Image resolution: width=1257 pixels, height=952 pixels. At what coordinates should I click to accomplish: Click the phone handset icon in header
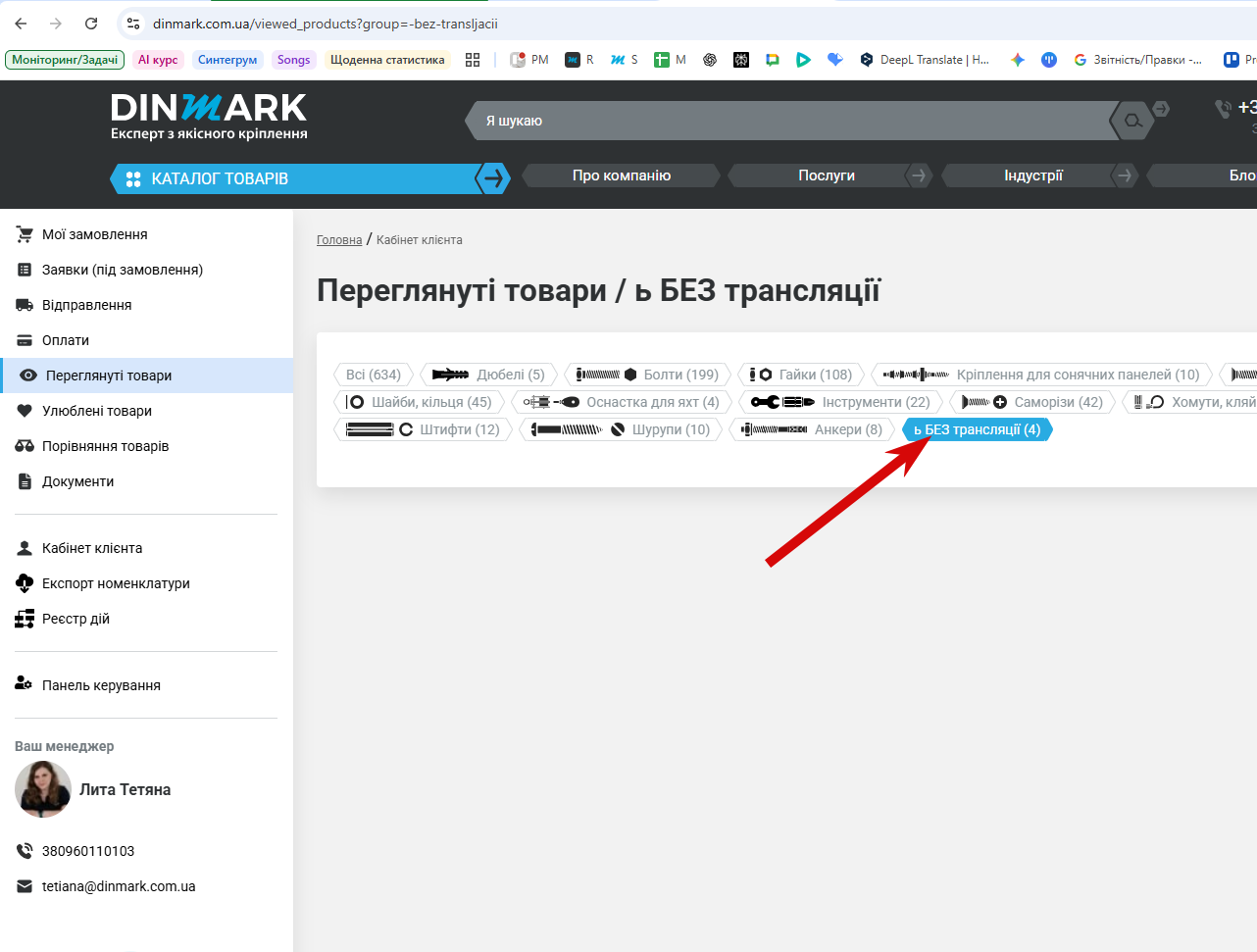[x=1223, y=108]
